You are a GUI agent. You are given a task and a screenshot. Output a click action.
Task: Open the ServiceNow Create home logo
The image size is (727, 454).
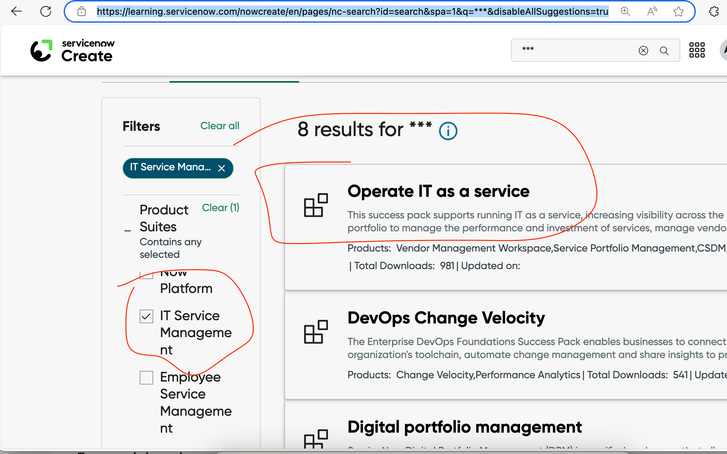click(x=72, y=51)
